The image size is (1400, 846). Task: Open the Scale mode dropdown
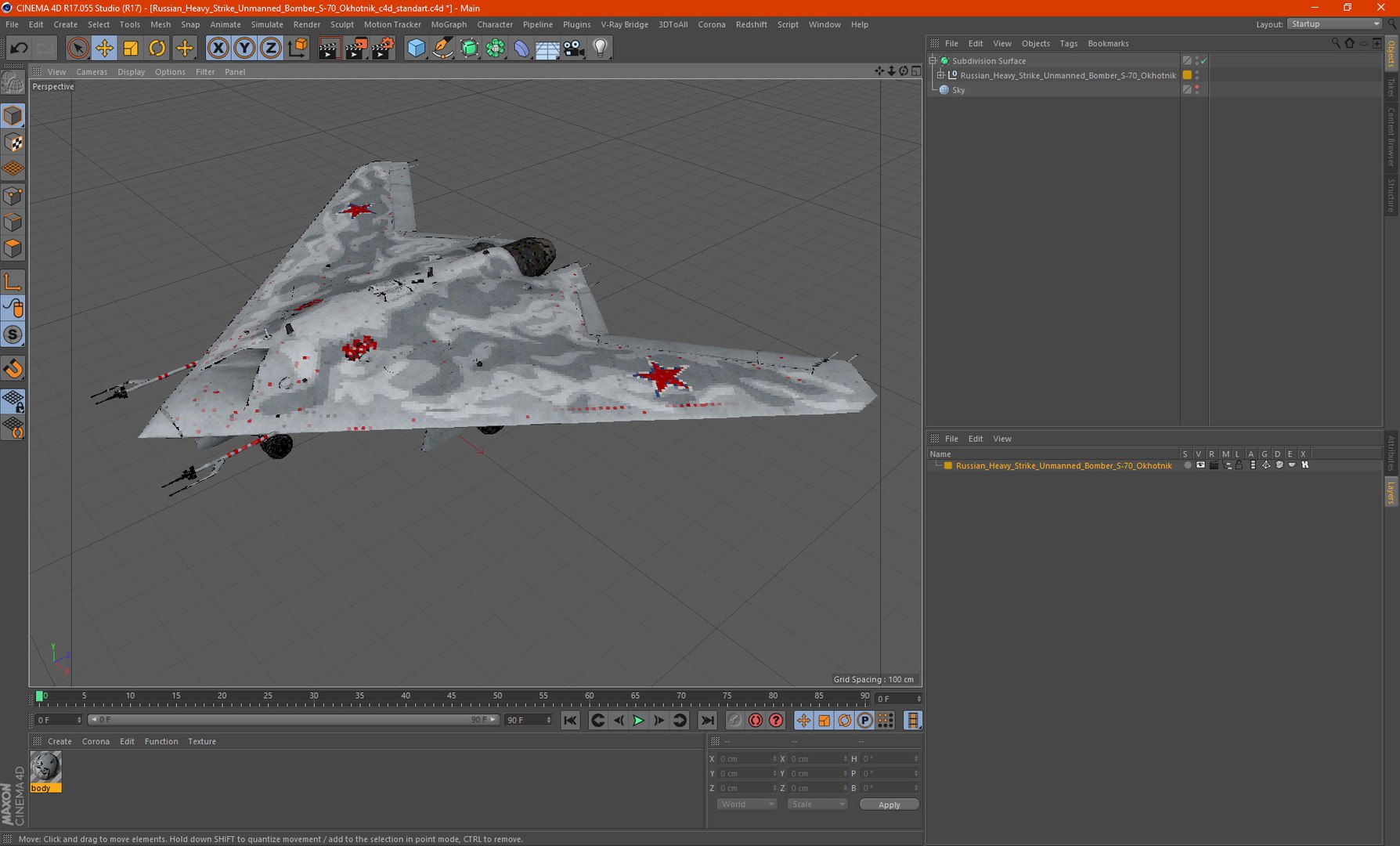817,804
